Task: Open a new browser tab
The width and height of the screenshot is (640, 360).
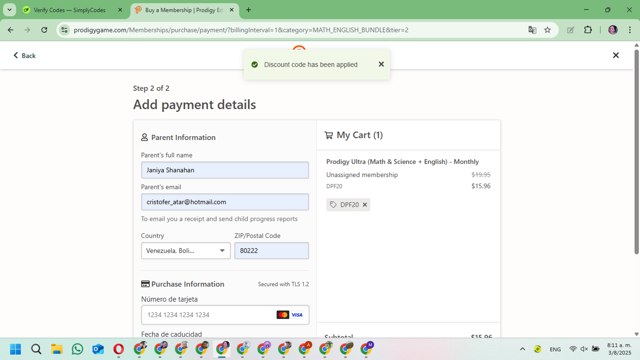Action: [x=248, y=10]
